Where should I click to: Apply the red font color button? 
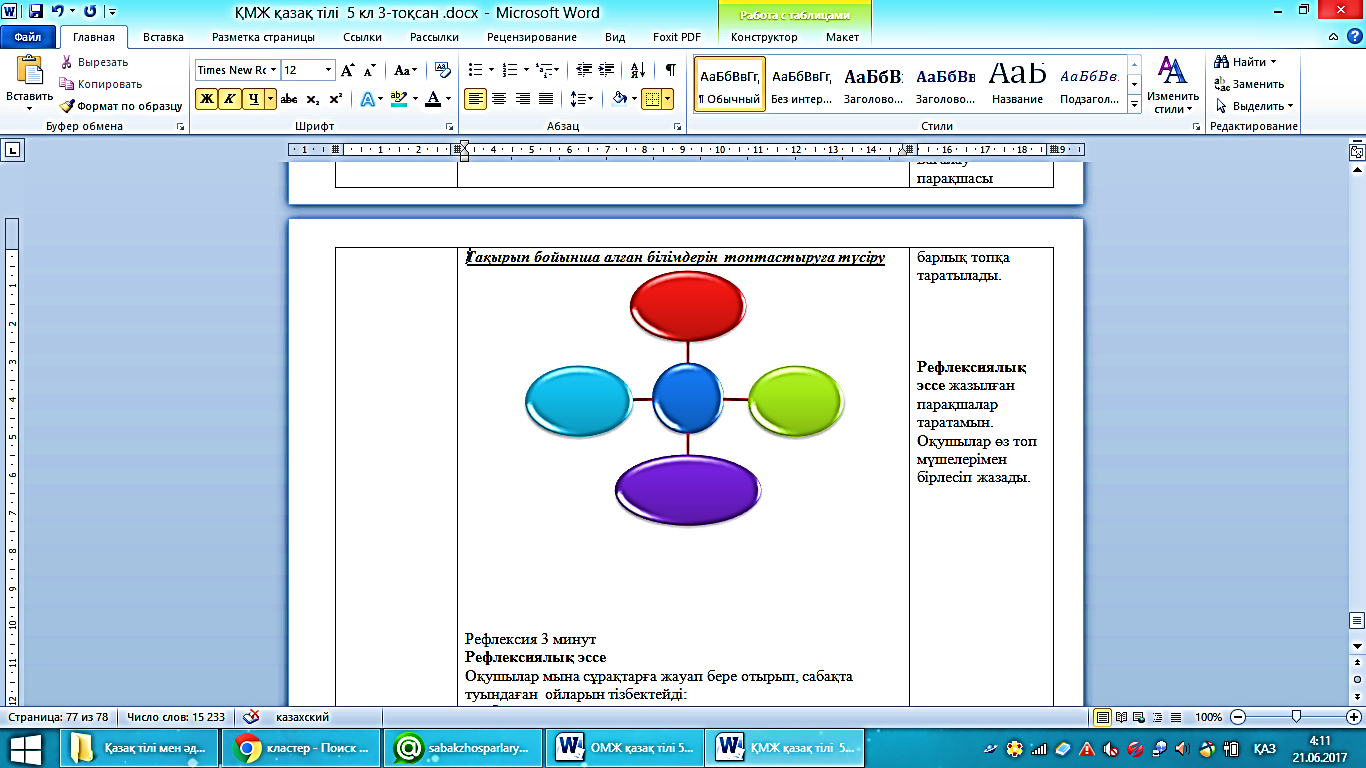(432, 99)
